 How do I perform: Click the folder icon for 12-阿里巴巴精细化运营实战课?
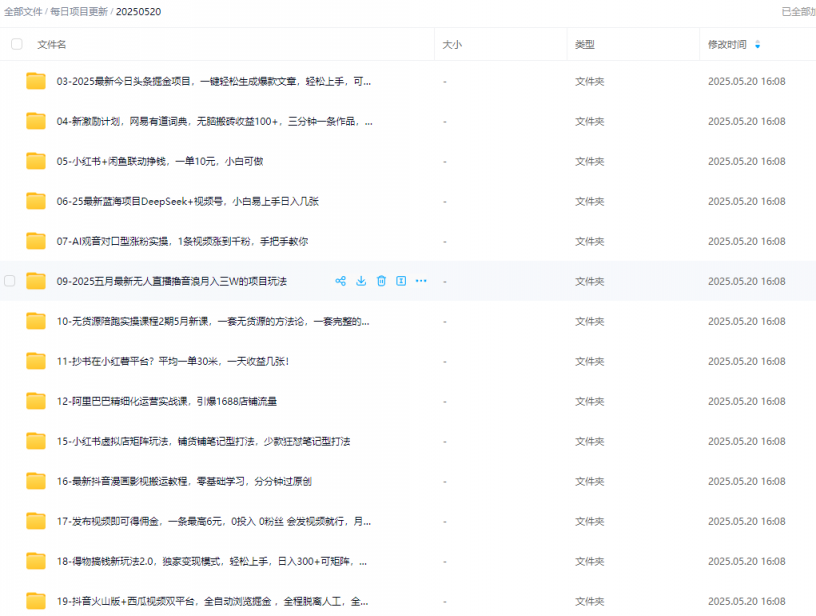click(36, 401)
